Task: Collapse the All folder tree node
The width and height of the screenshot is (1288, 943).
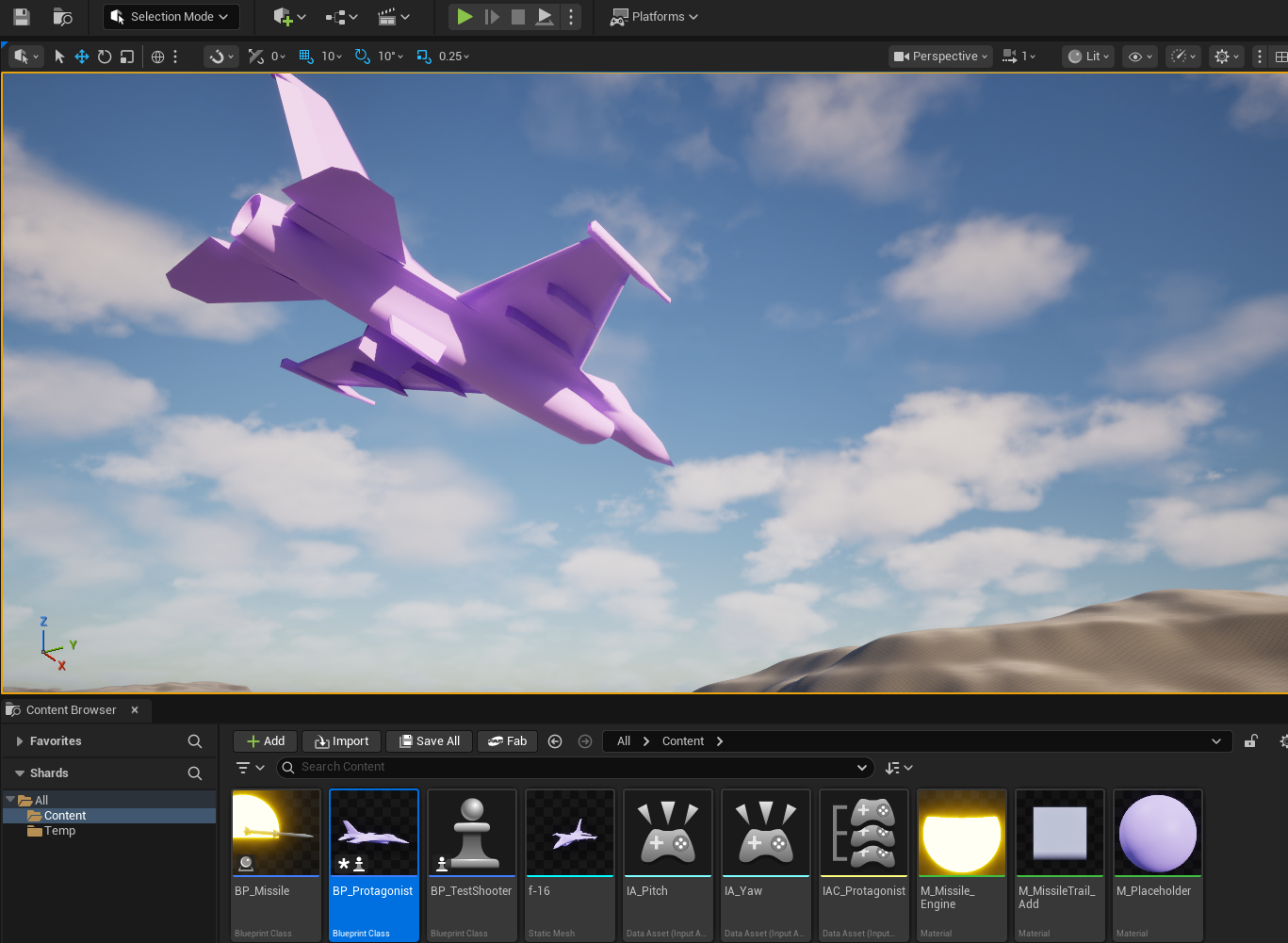Action: click(10, 800)
